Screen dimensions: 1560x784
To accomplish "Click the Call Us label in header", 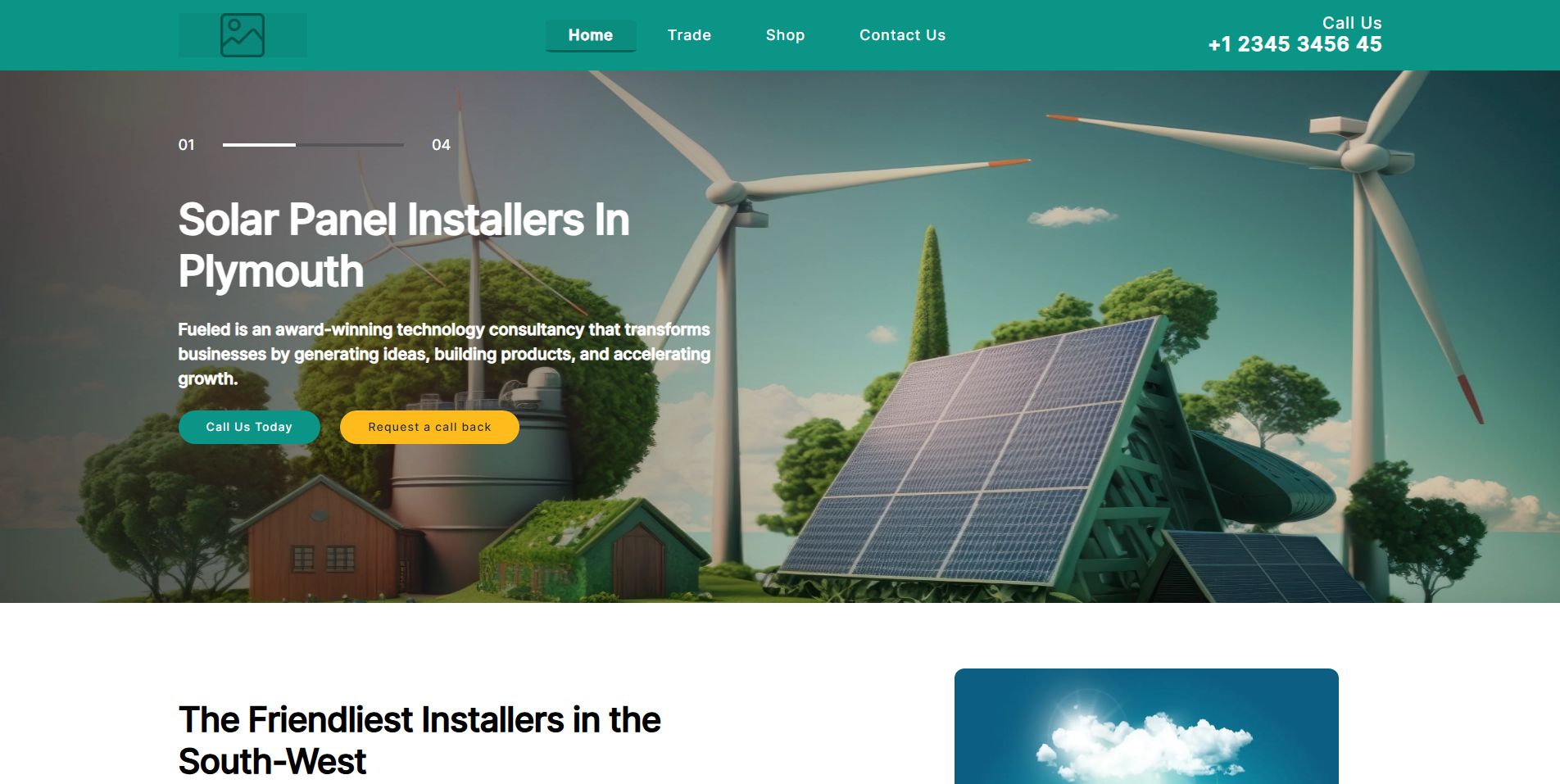I will point(1352,23).
